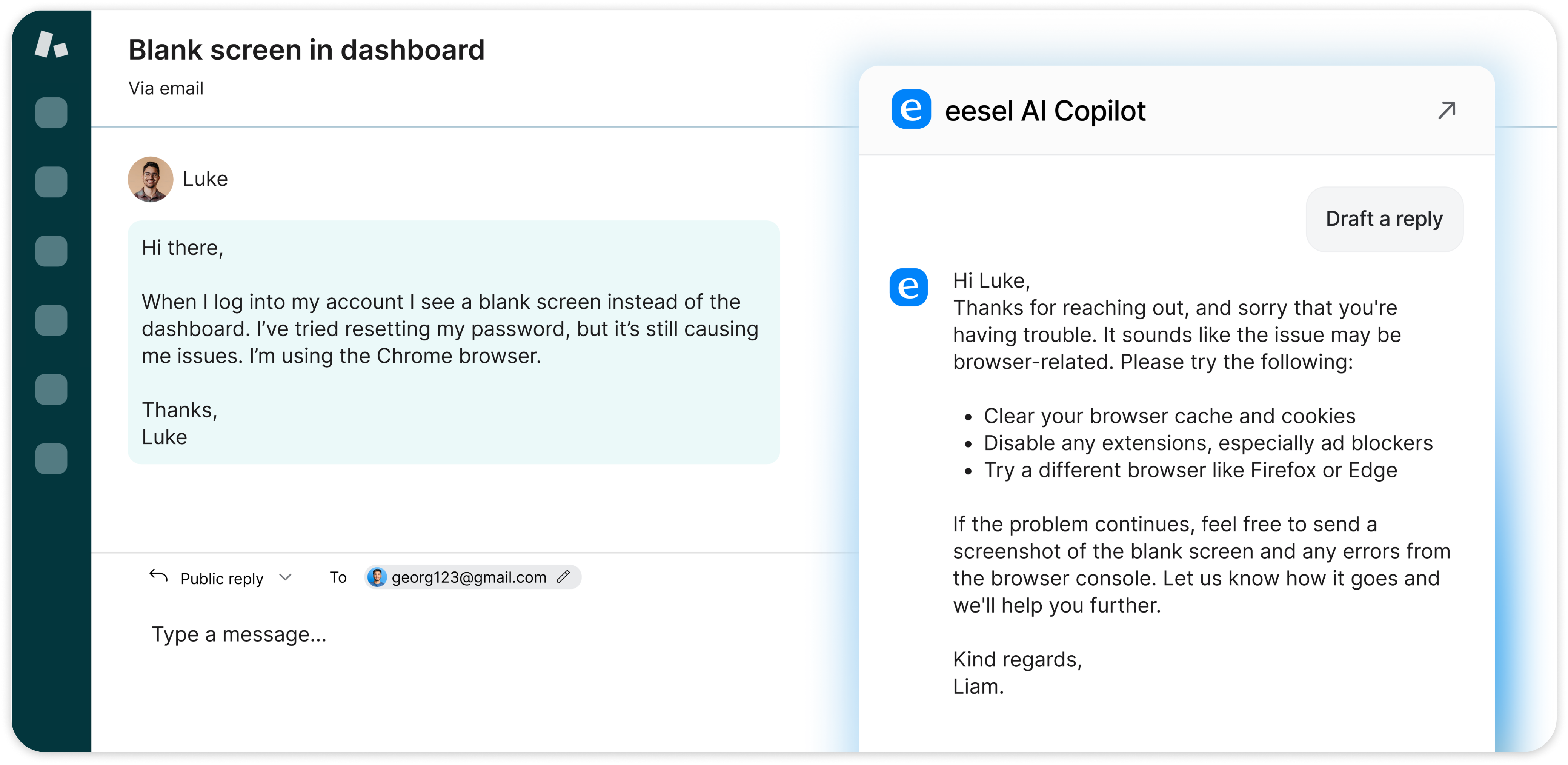Select the Via email channel label

(166, 88)
